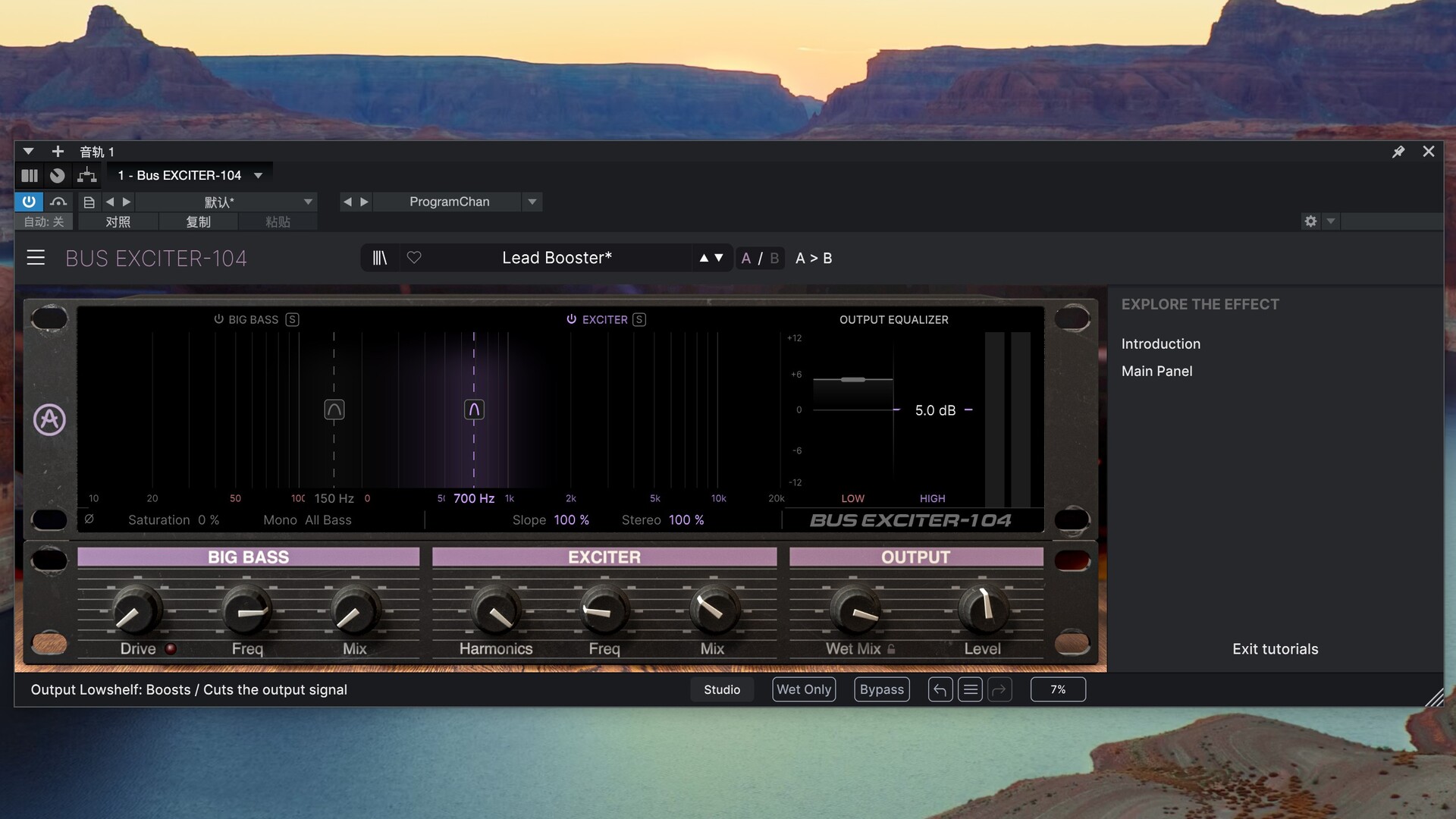Image resolution: width=1456 pixels, height=819 pixels.
Task: Select the 150 Hz Big Bass filter handle
Action: click(334, 409)
